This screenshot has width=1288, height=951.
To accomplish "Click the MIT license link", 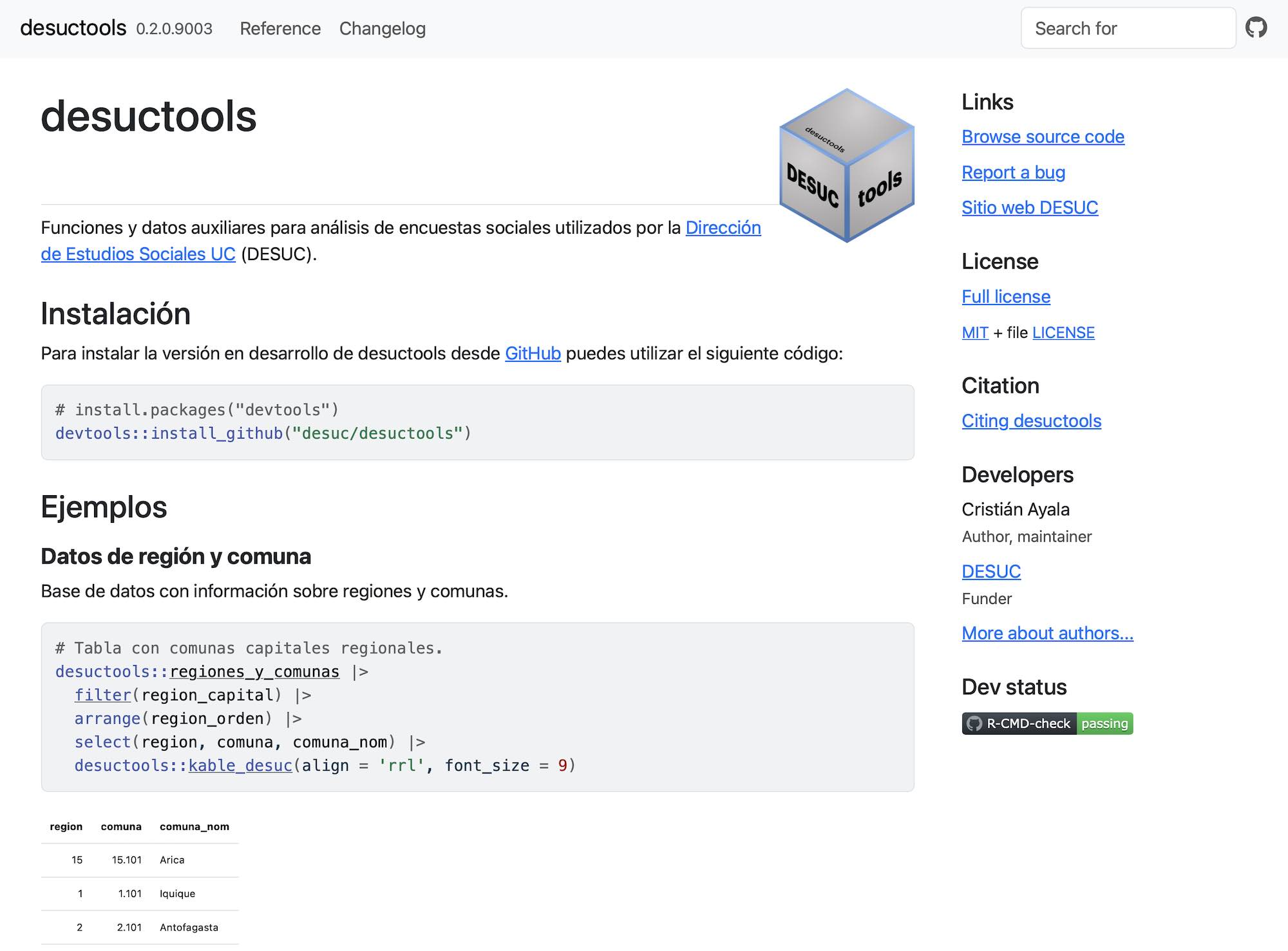I will coord(975,332).
